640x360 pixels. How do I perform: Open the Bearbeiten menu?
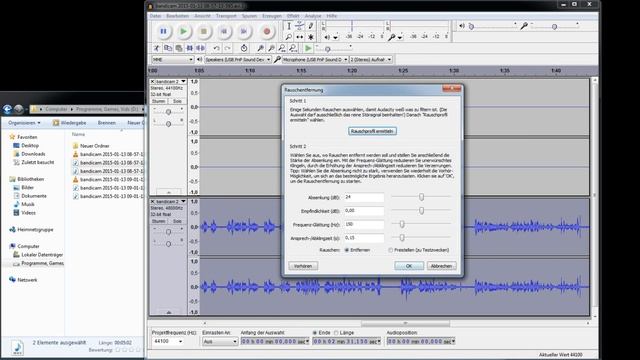[178, 16]
